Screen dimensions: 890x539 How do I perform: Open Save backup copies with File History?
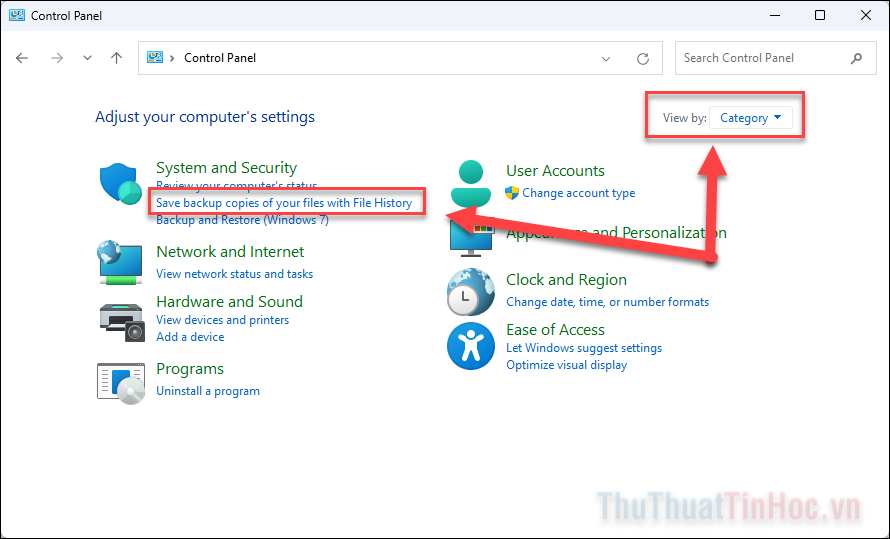tap(284, 203)
